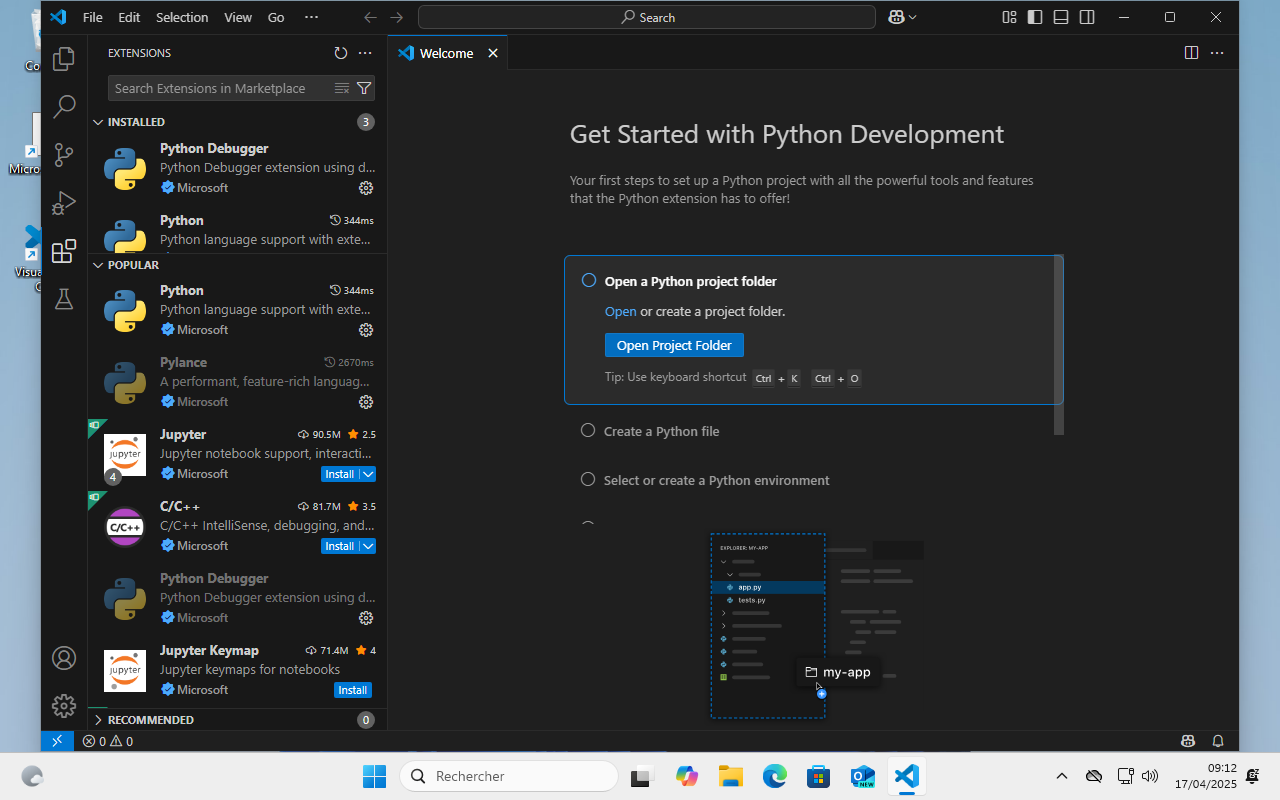Open File Explorer from the taskbar
Image resolution: width=1280 pixels, height=800 pixels.
pos(730,776)
